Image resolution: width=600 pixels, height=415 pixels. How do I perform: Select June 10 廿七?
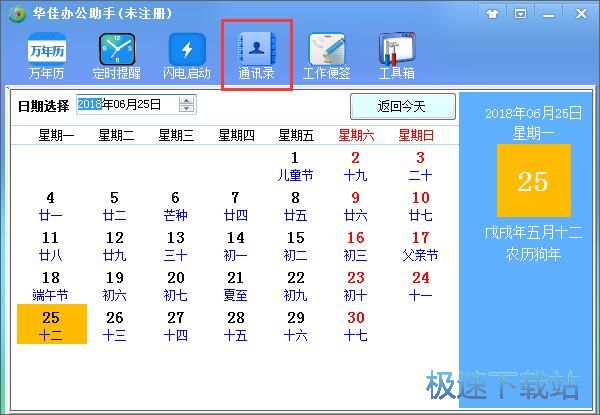pos(420,207)
